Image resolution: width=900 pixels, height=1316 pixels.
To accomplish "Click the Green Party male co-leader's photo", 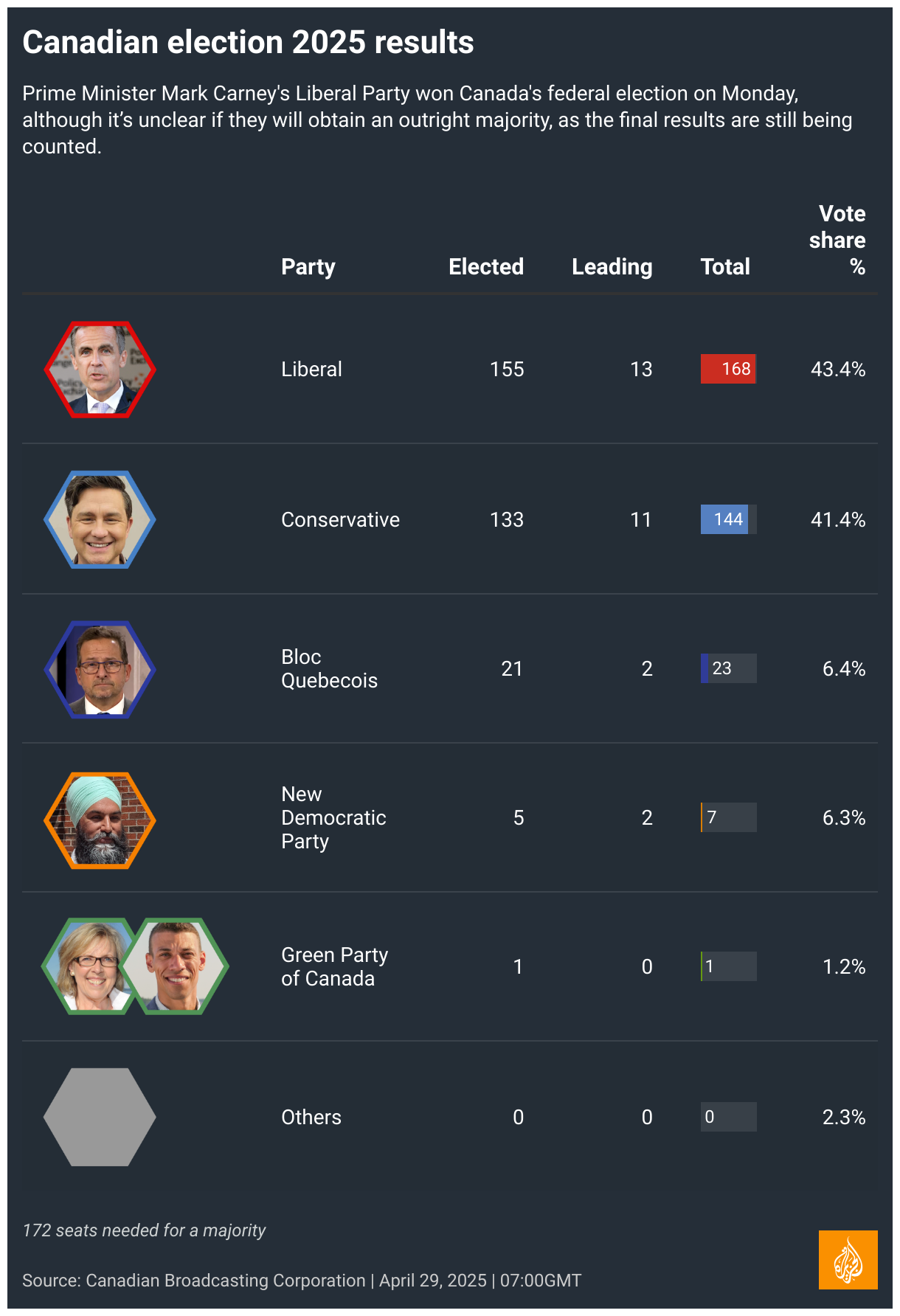I will (176, 966).
